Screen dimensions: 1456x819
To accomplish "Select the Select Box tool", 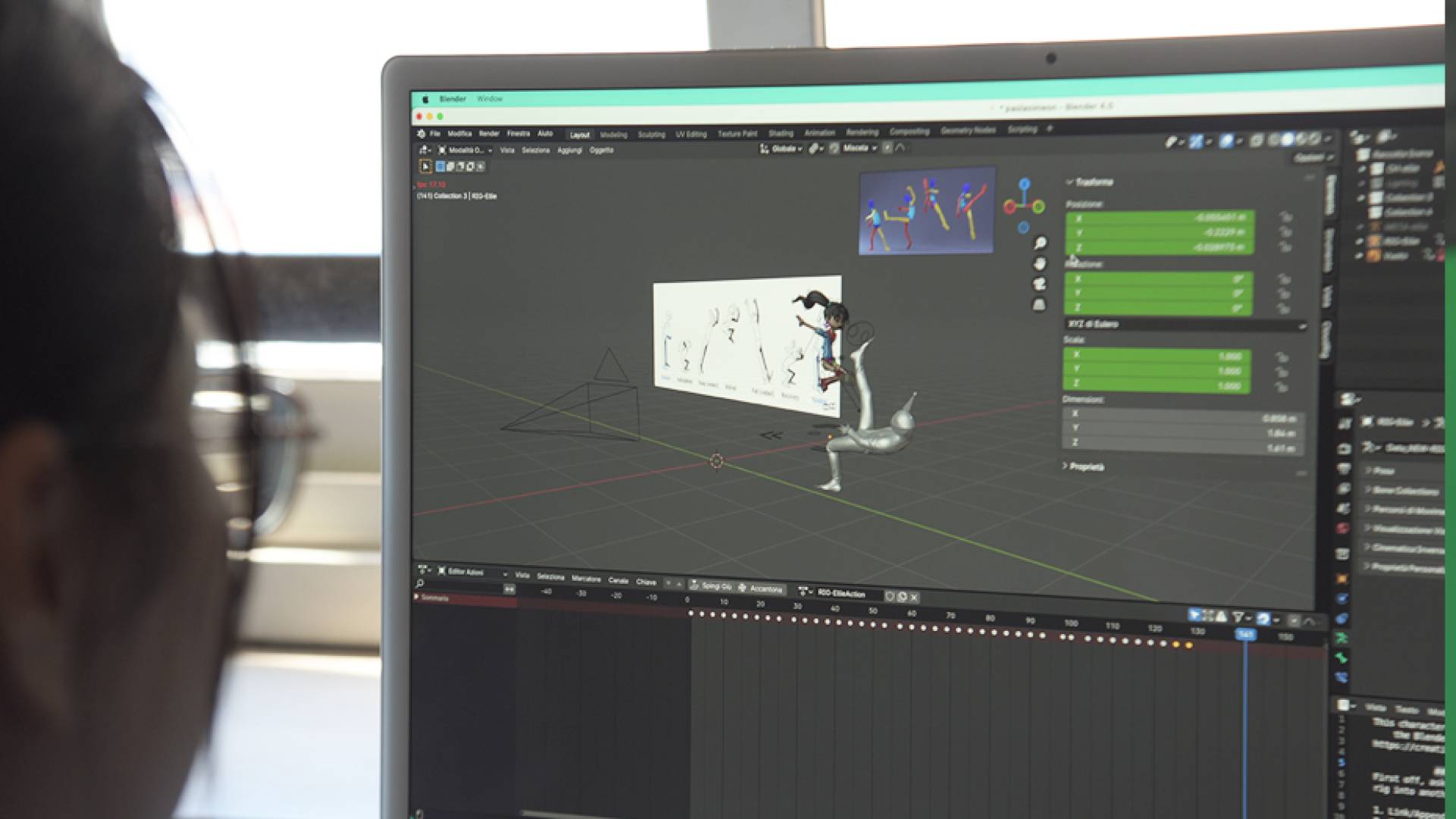I will point(425,167).
